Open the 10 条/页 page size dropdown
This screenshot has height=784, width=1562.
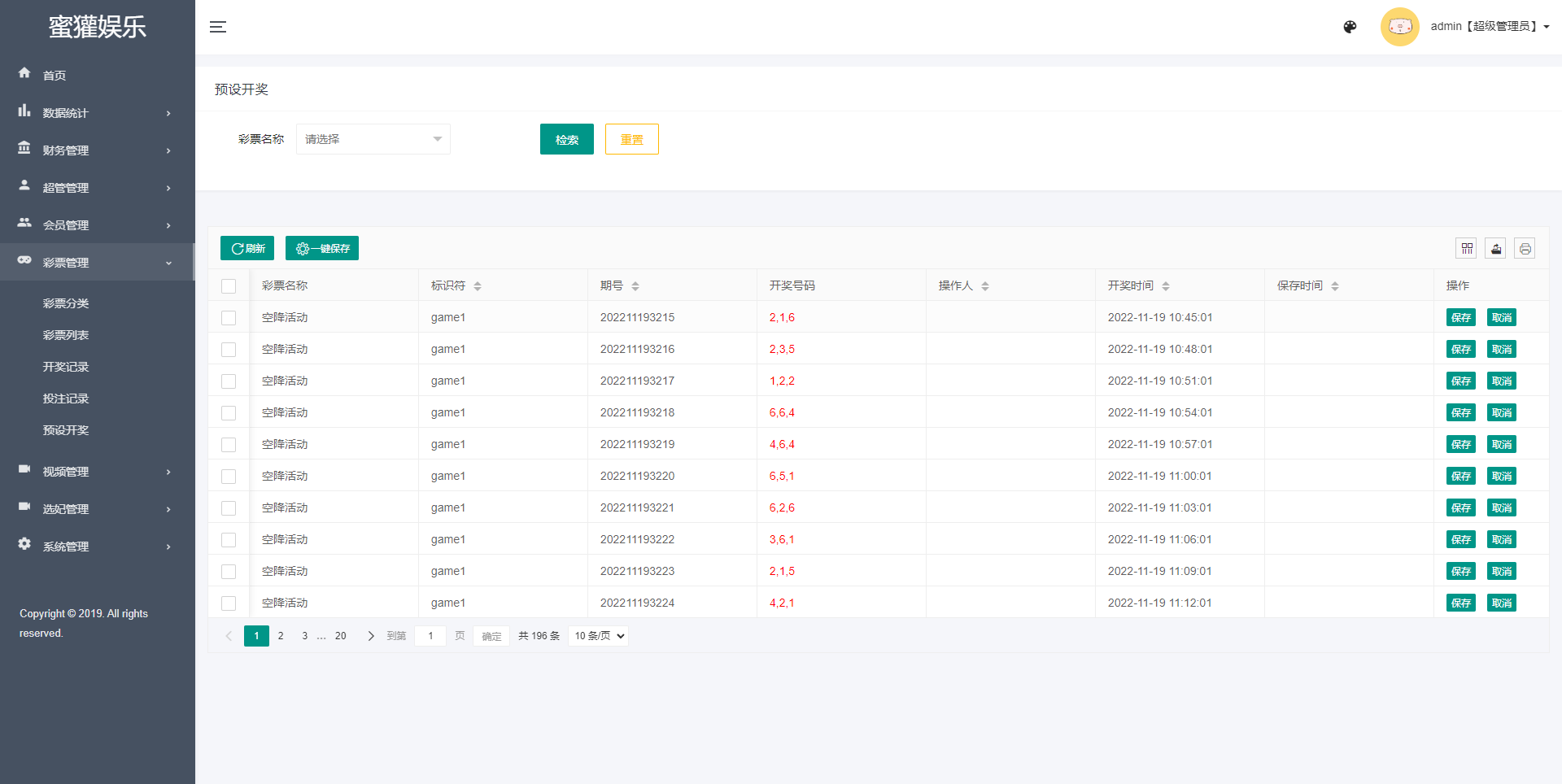[x=600, y=636]
